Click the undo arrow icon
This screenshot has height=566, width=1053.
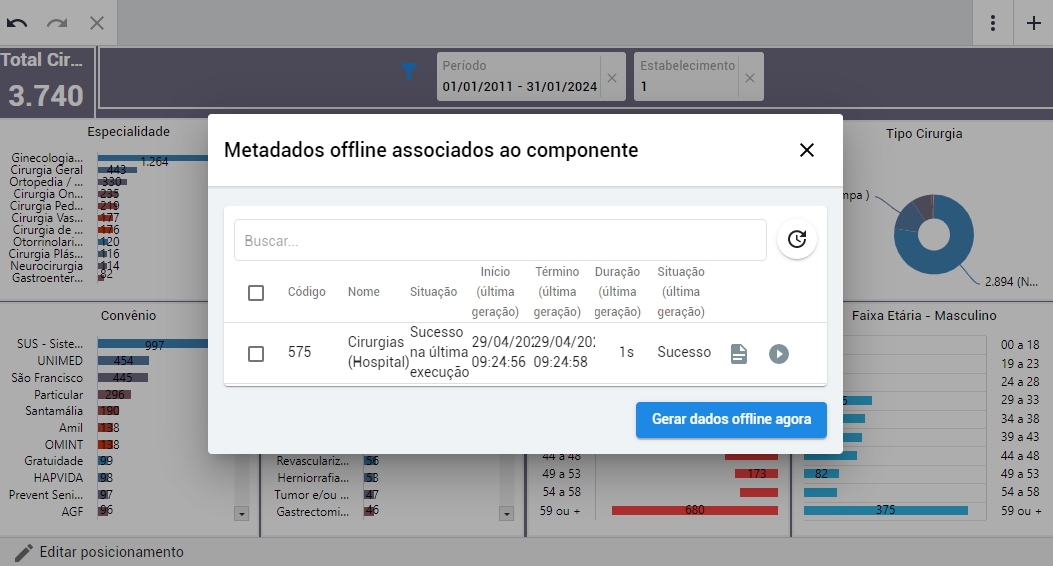coord(17,23)
